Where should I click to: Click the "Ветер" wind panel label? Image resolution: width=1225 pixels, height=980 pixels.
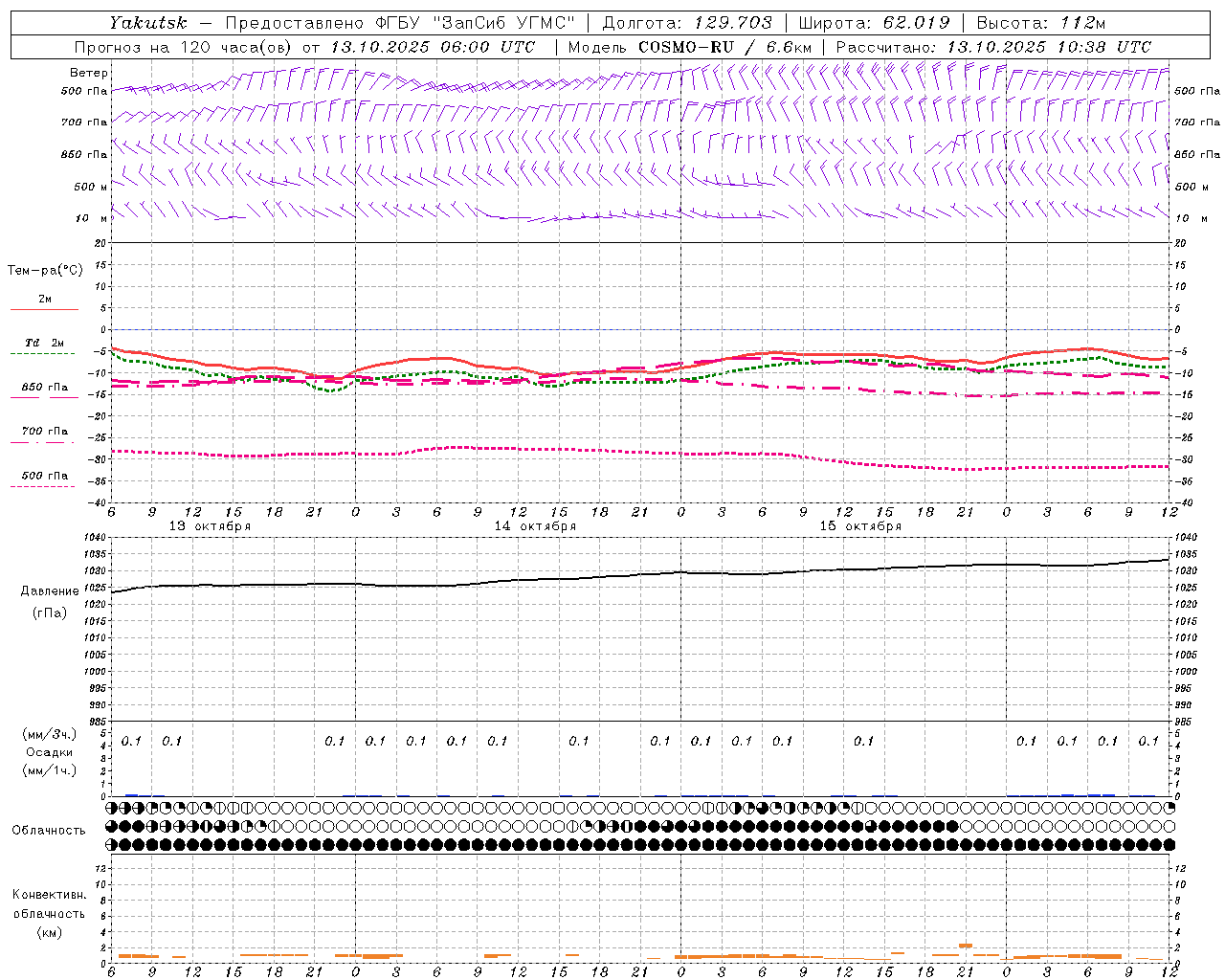pyautogui.click(x=89, y=73)
